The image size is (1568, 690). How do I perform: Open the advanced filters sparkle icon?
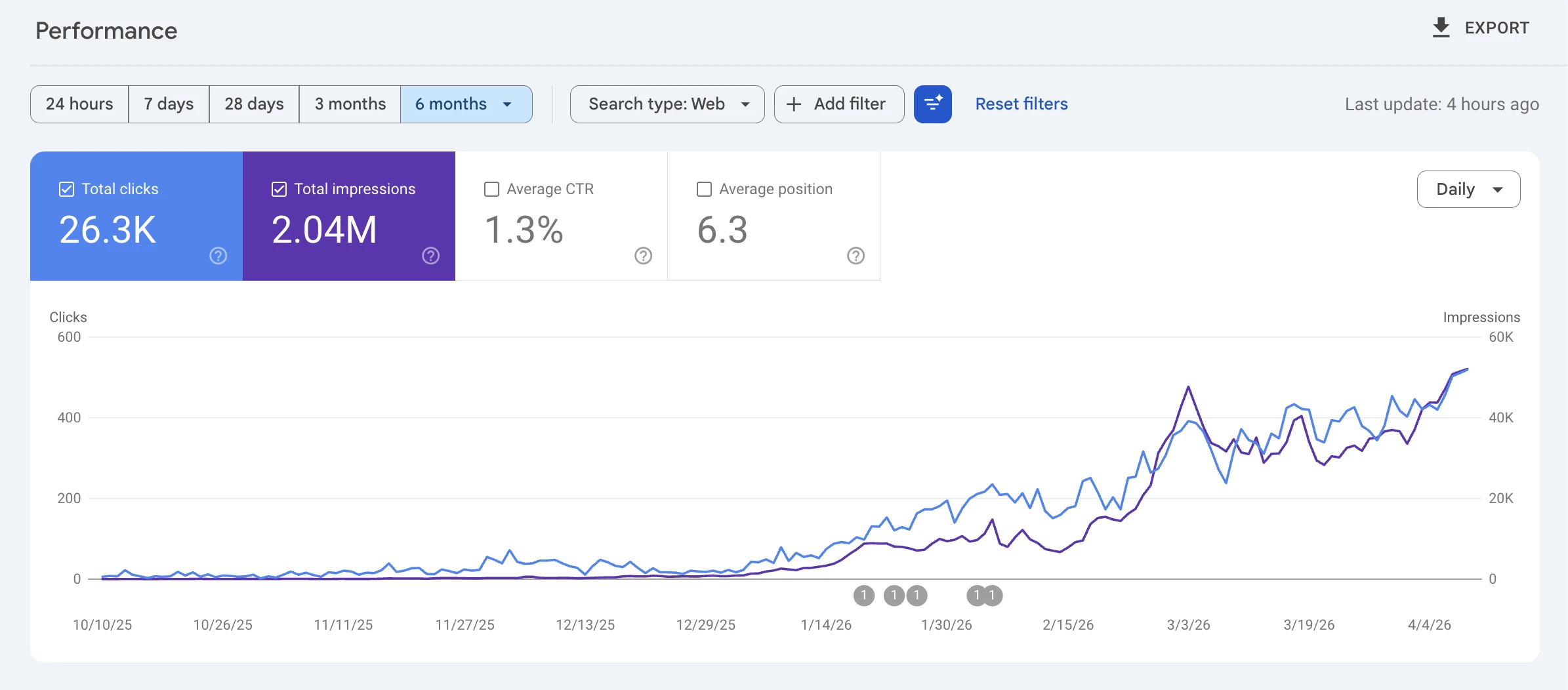(x=932, y=104)
